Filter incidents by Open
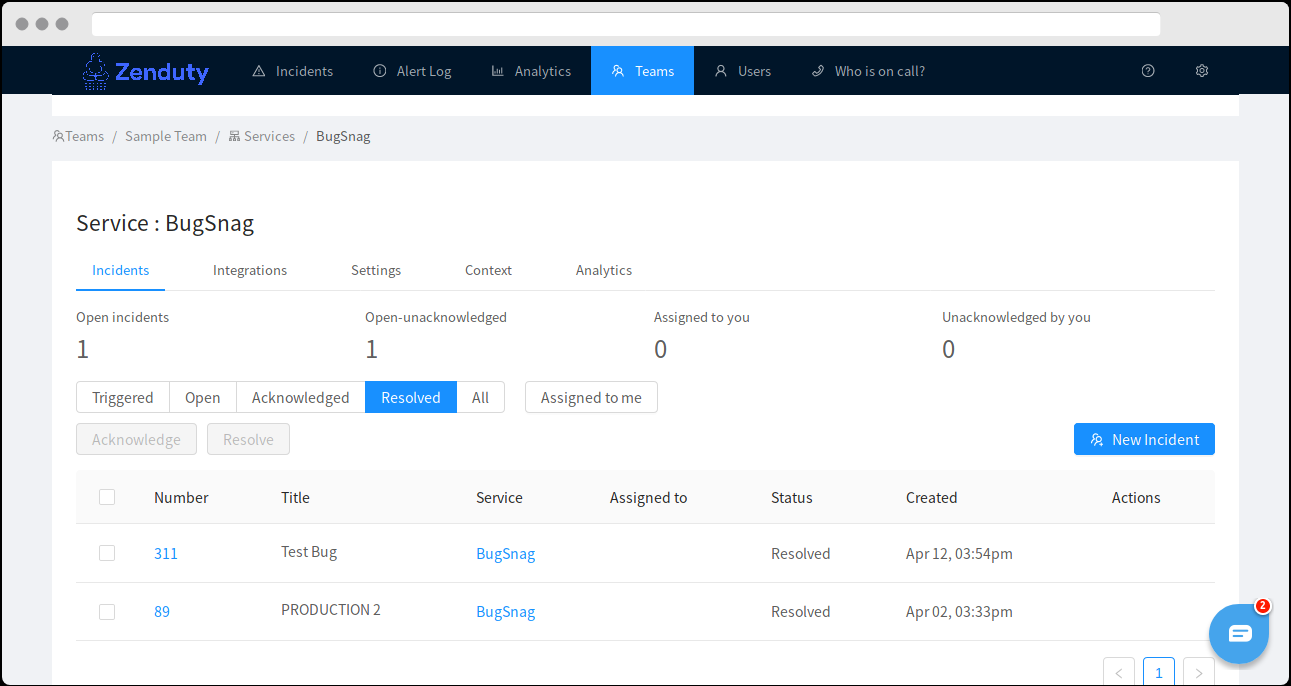This screenshot has width=1291, height=686. coord(203,397)
